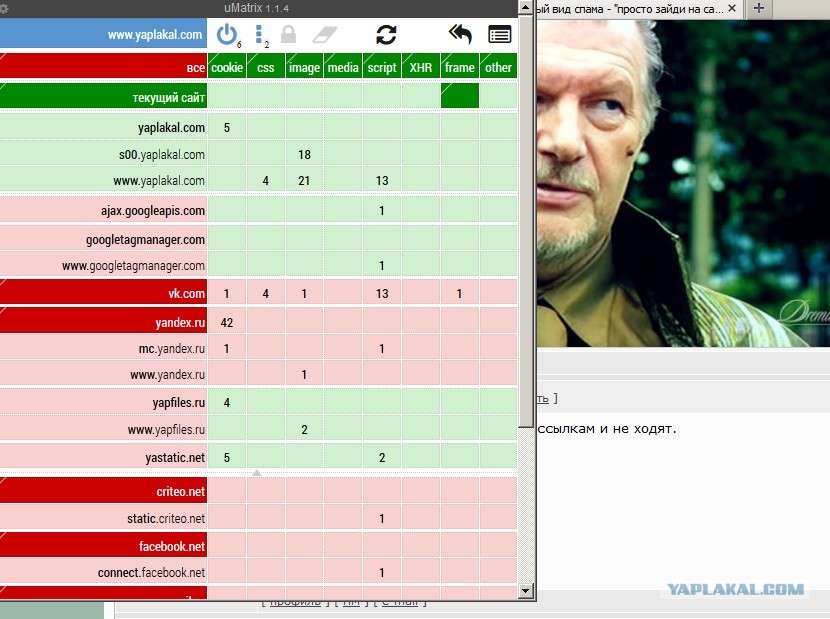This screenshot has height=619, width=830.
Task: Click the padlock save-rules icon
Action: pyautogui.click(x=288, y=35)
